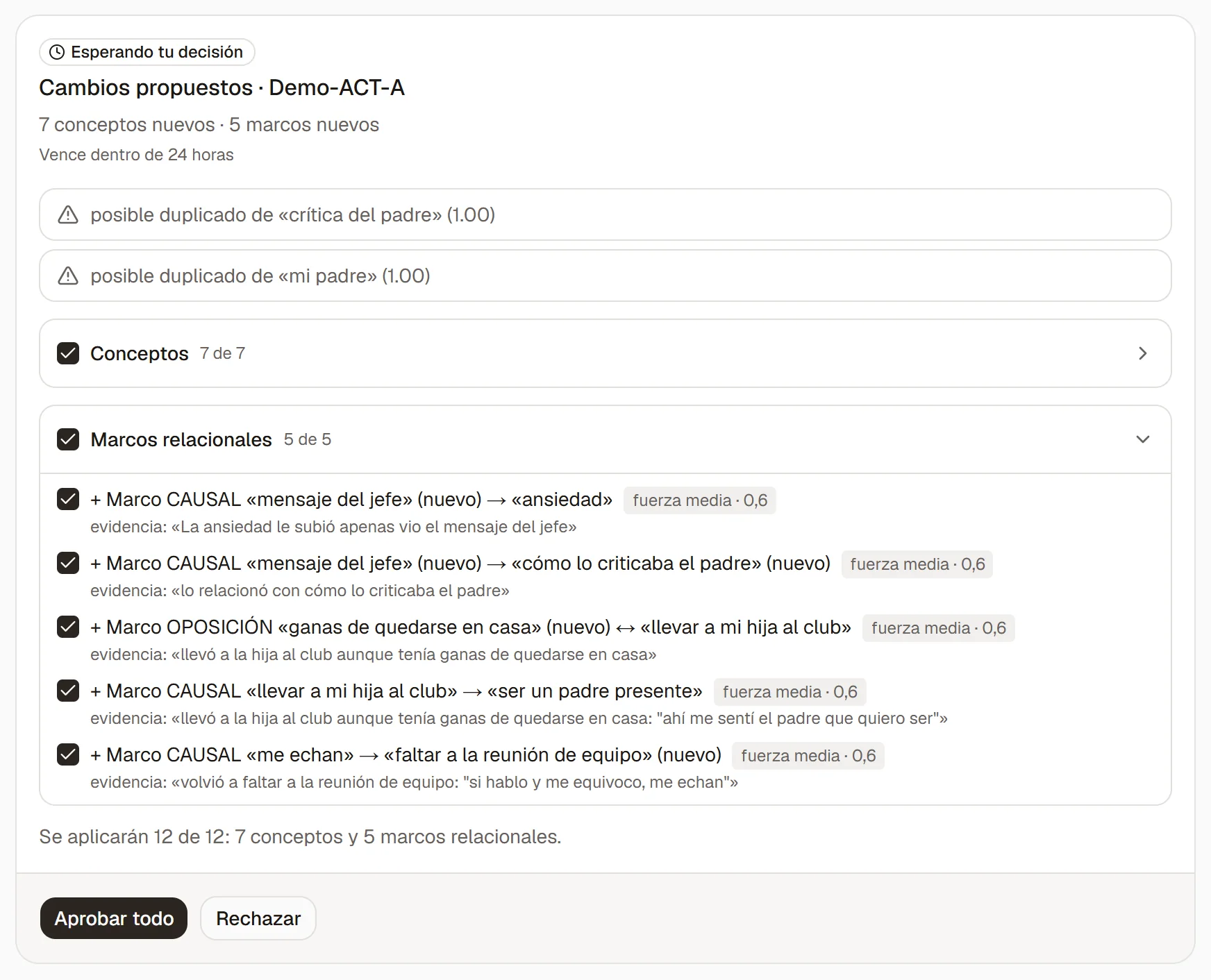Click the «mi padre» duplicate warning
The height and width of the screenshot is (980, 1211).
(605, 276)
